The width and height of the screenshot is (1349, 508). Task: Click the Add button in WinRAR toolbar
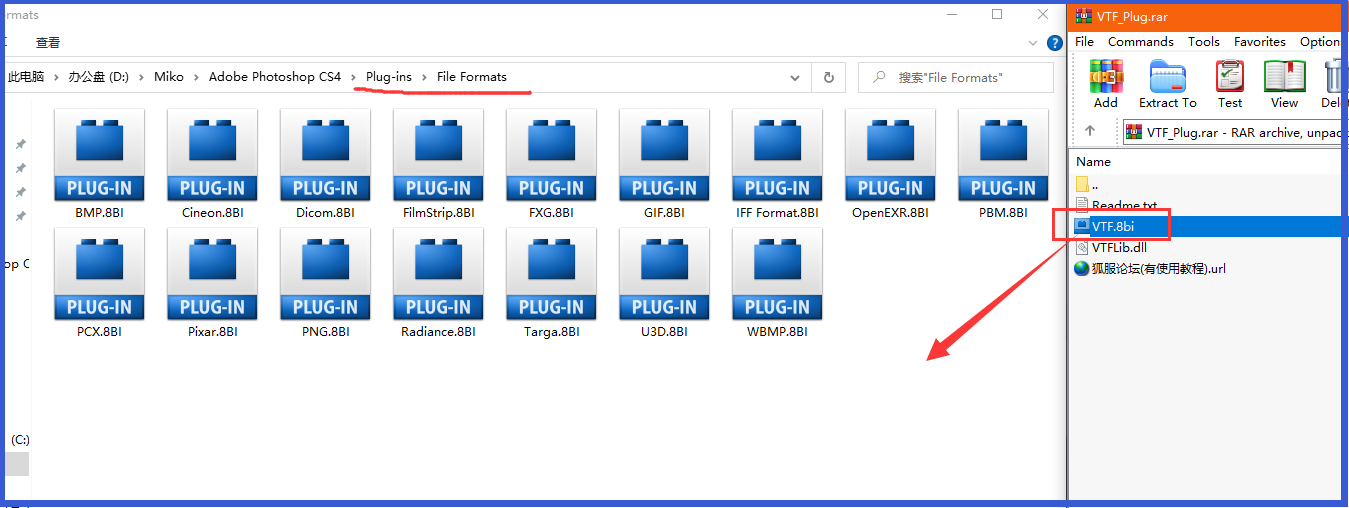(1105, 83)
